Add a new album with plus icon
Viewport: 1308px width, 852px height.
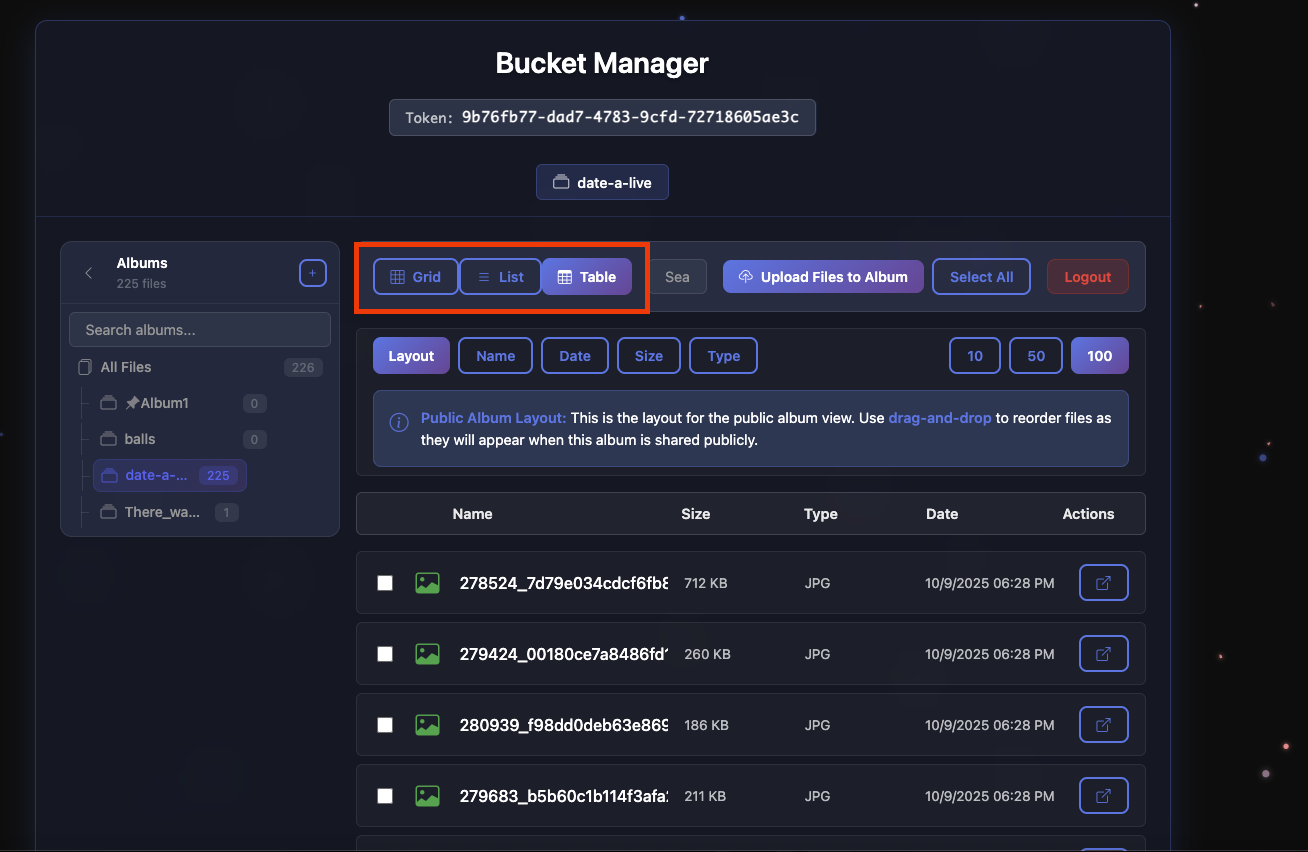click(x=312, y=273)
